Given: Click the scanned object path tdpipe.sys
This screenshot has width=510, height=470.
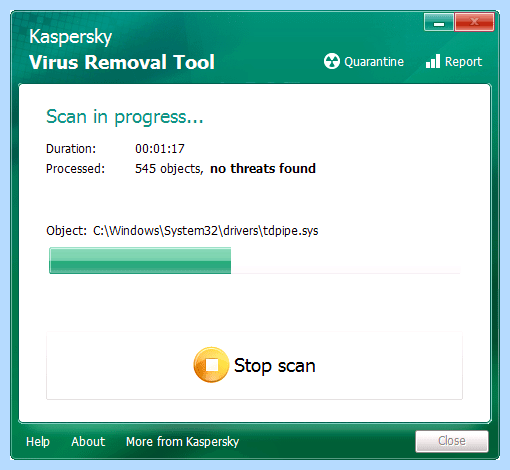Looking at the screenshot, I should [x=205, y=231].
